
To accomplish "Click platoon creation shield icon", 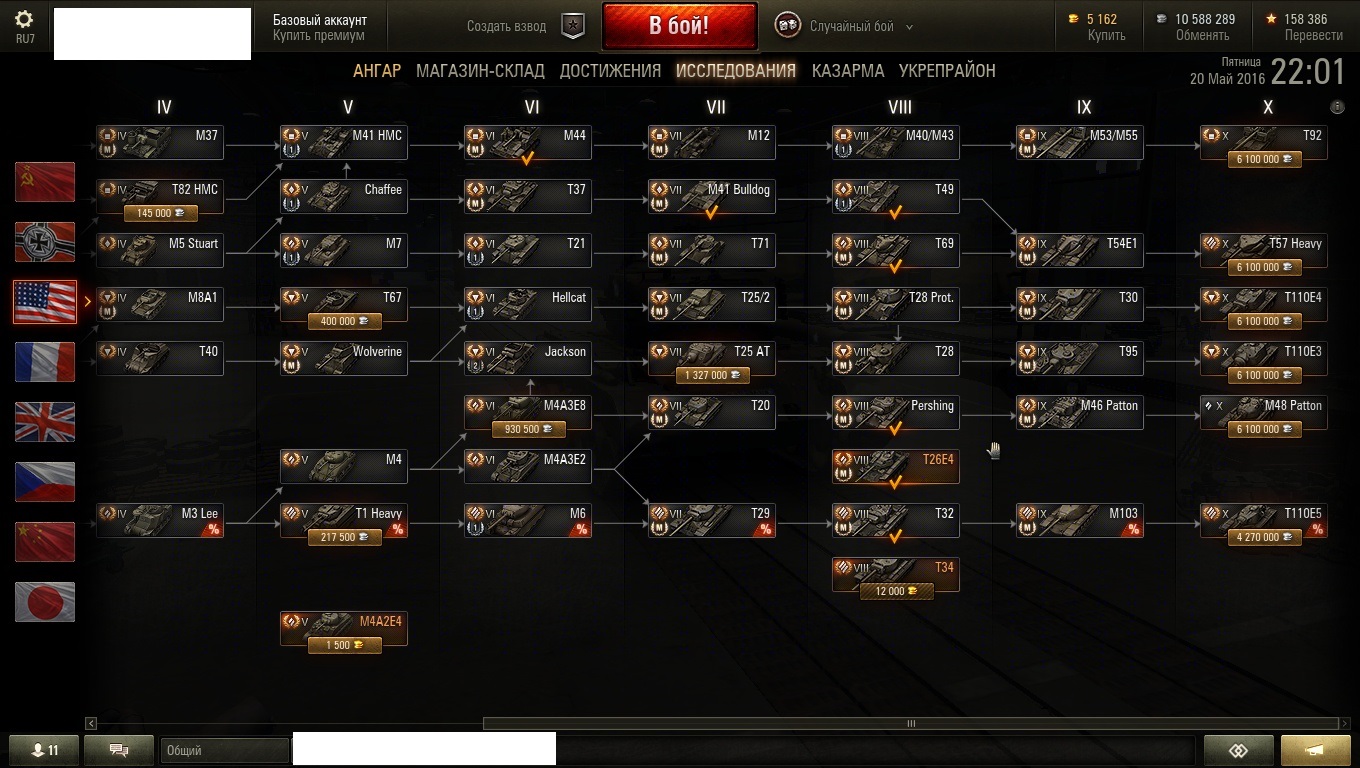I will pyautogui.click(x=572, y=26).
